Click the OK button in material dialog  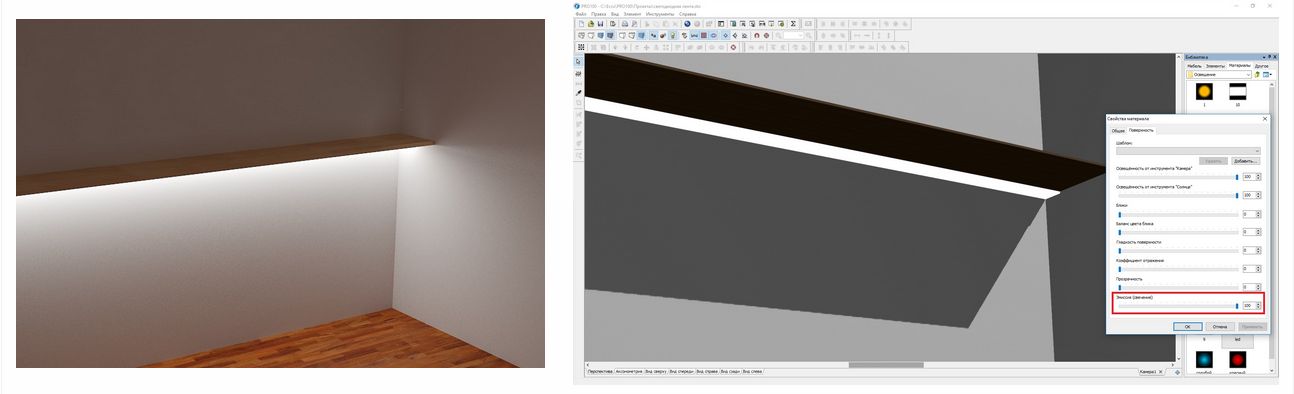1187,326
